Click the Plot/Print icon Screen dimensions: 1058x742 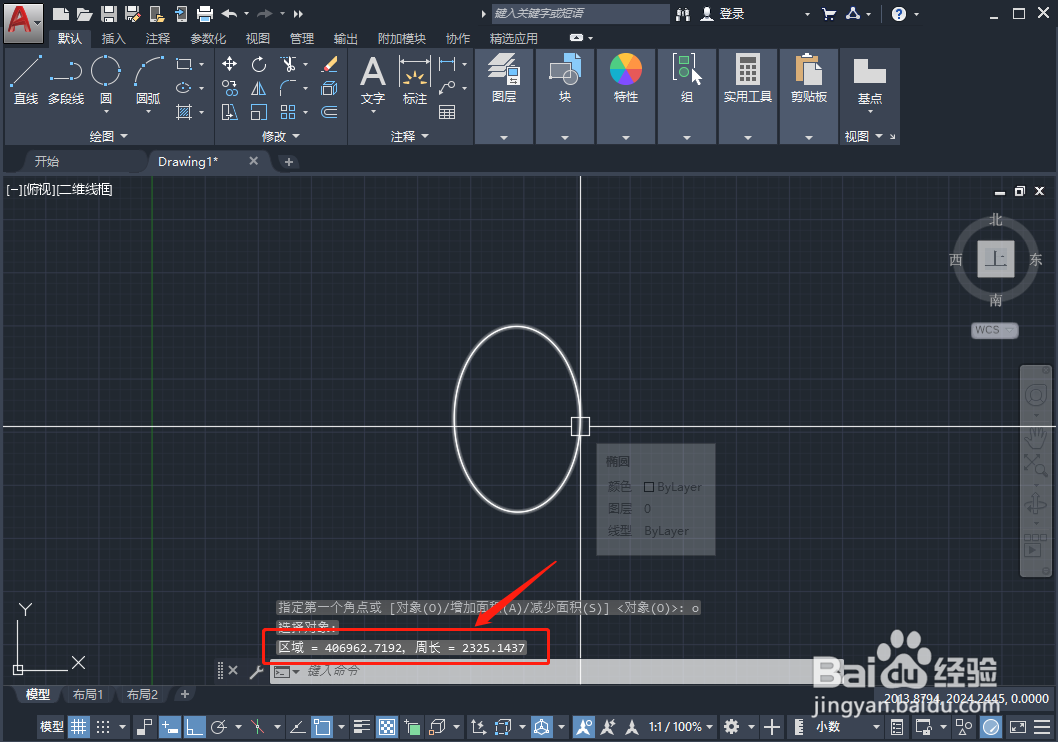pos(204,13)
